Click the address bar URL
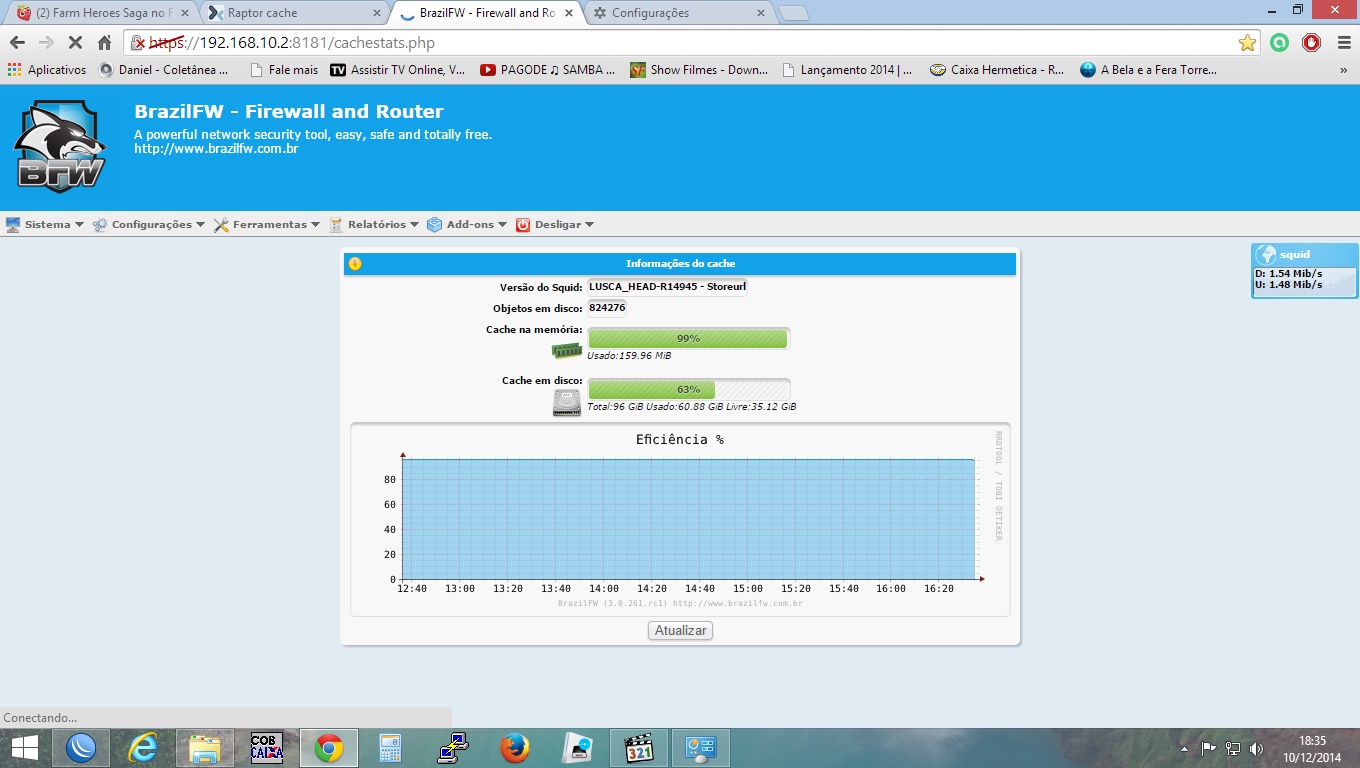Screen dimensions: 1360x768 pyautogui.click(x=292, y=43)
